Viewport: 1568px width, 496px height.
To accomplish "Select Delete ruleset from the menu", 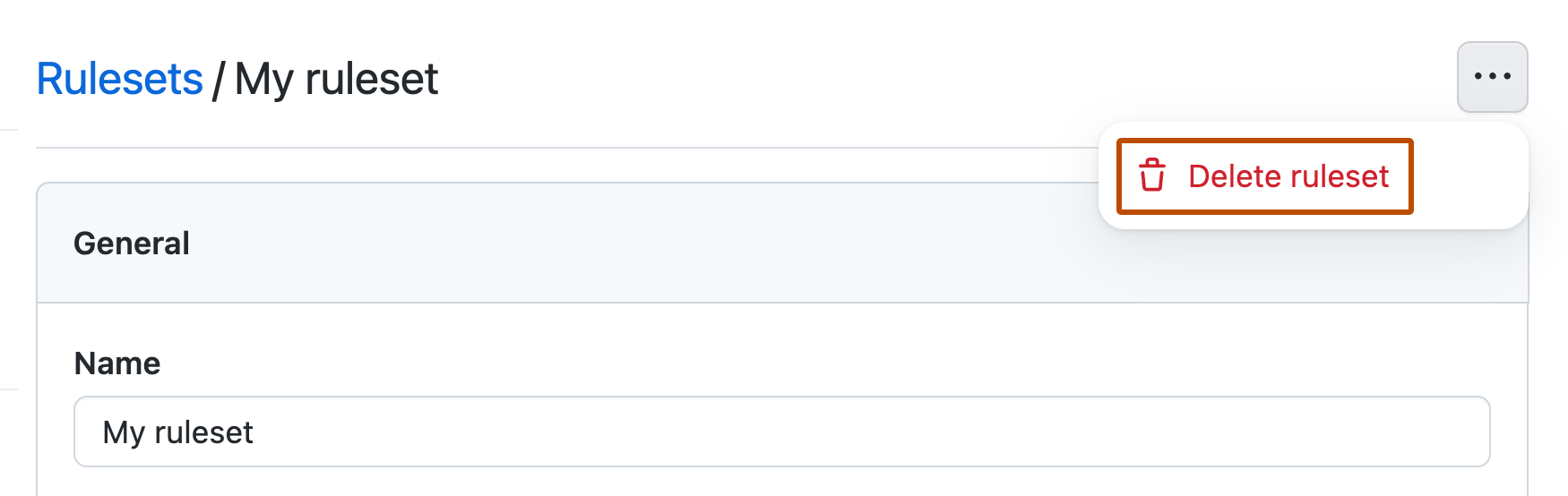I will pos(1288,176).
